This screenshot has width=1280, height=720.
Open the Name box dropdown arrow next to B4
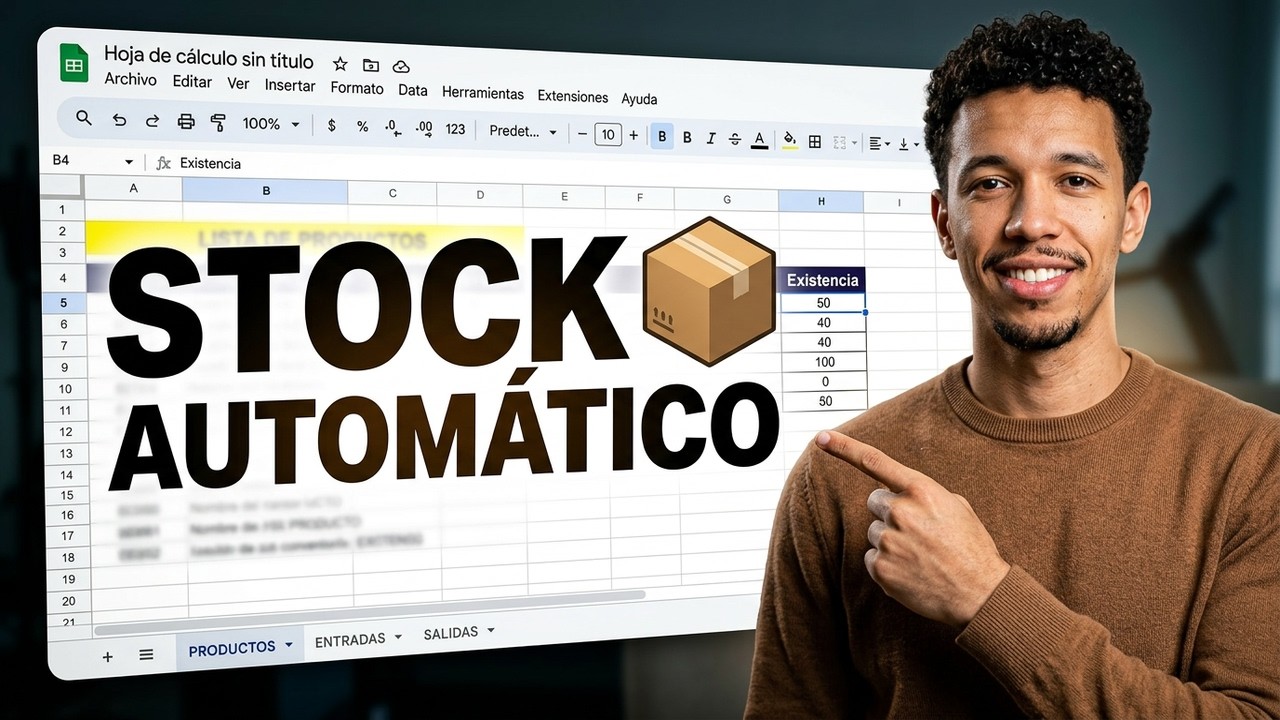(129, 162)
